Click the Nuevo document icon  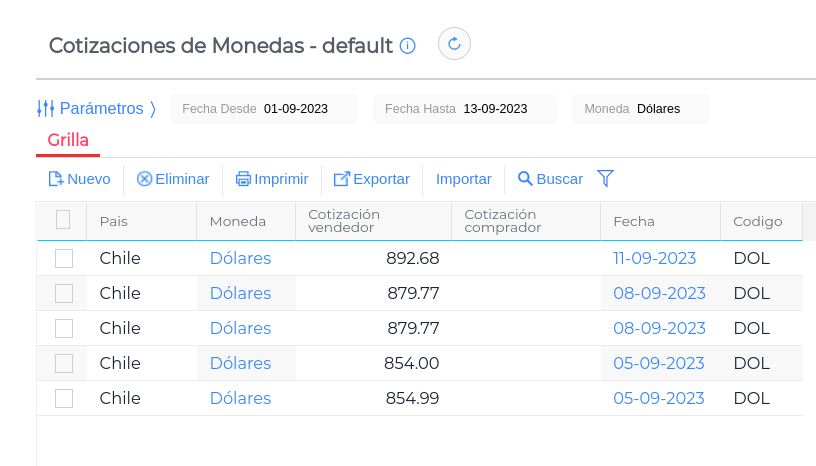pos(56,179)
